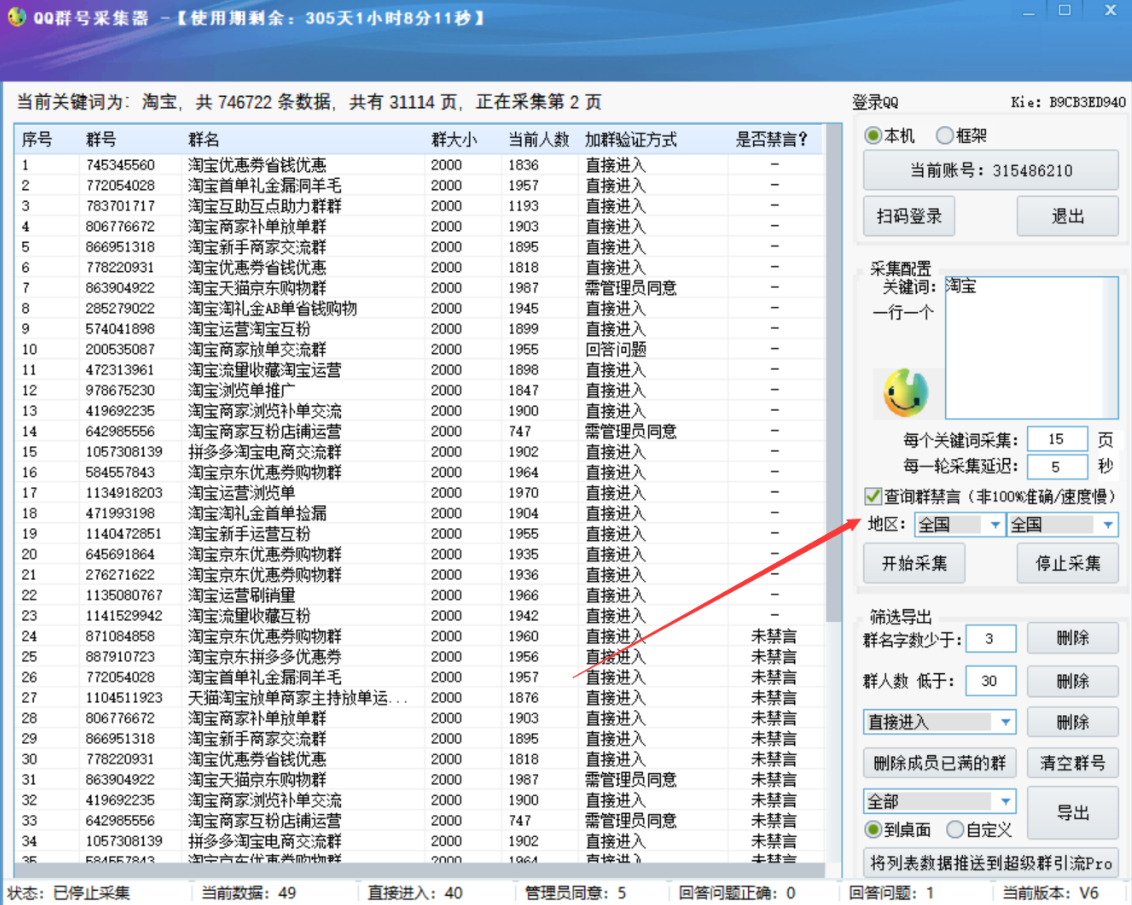This screenshot has width=1132, height=905.
Task: Click the 删除成员已满的群 button
Action: [x=939, y=763]
